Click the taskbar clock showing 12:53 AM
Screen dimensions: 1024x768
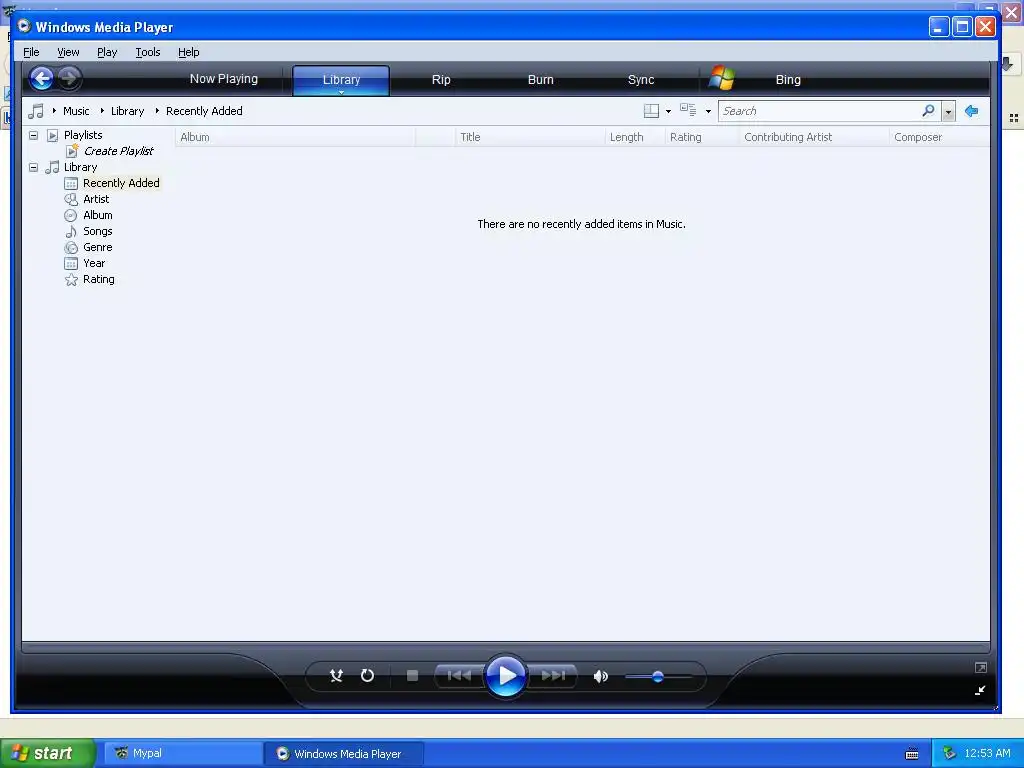987,753
